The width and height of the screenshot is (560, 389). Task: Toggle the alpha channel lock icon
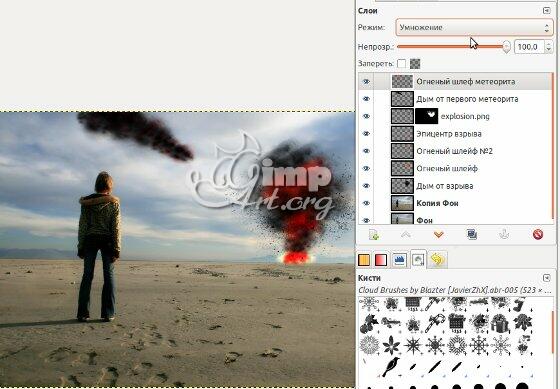(415, 64)
